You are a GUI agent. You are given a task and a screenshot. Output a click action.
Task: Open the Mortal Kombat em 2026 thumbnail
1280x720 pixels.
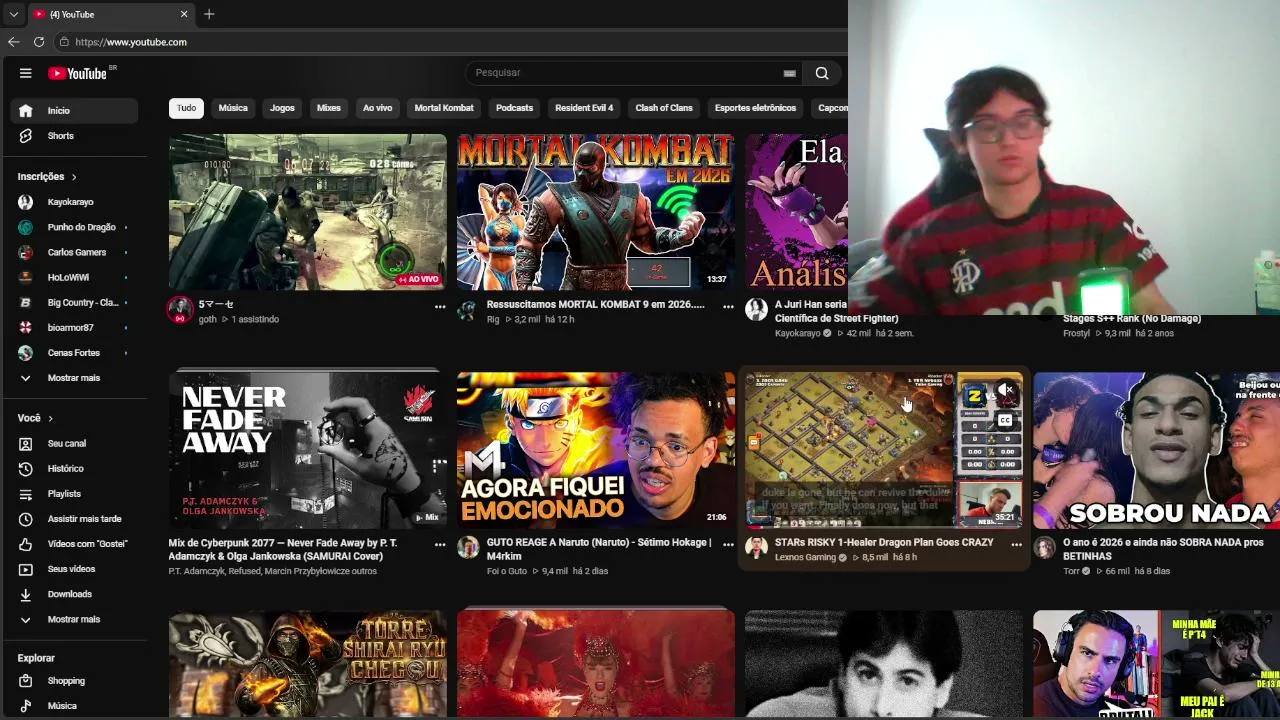pyautogui.click(x=596, y=212)
